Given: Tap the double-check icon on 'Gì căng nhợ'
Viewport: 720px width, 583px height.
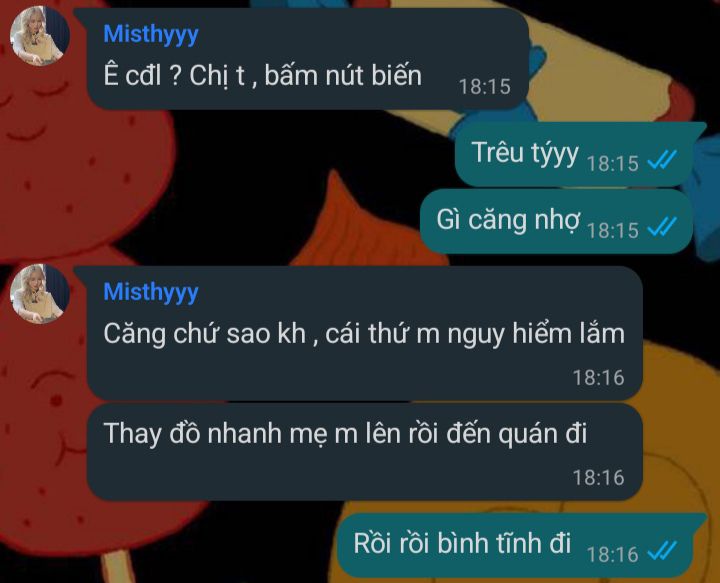Looking at the screenshot, I should pos(662,228).
